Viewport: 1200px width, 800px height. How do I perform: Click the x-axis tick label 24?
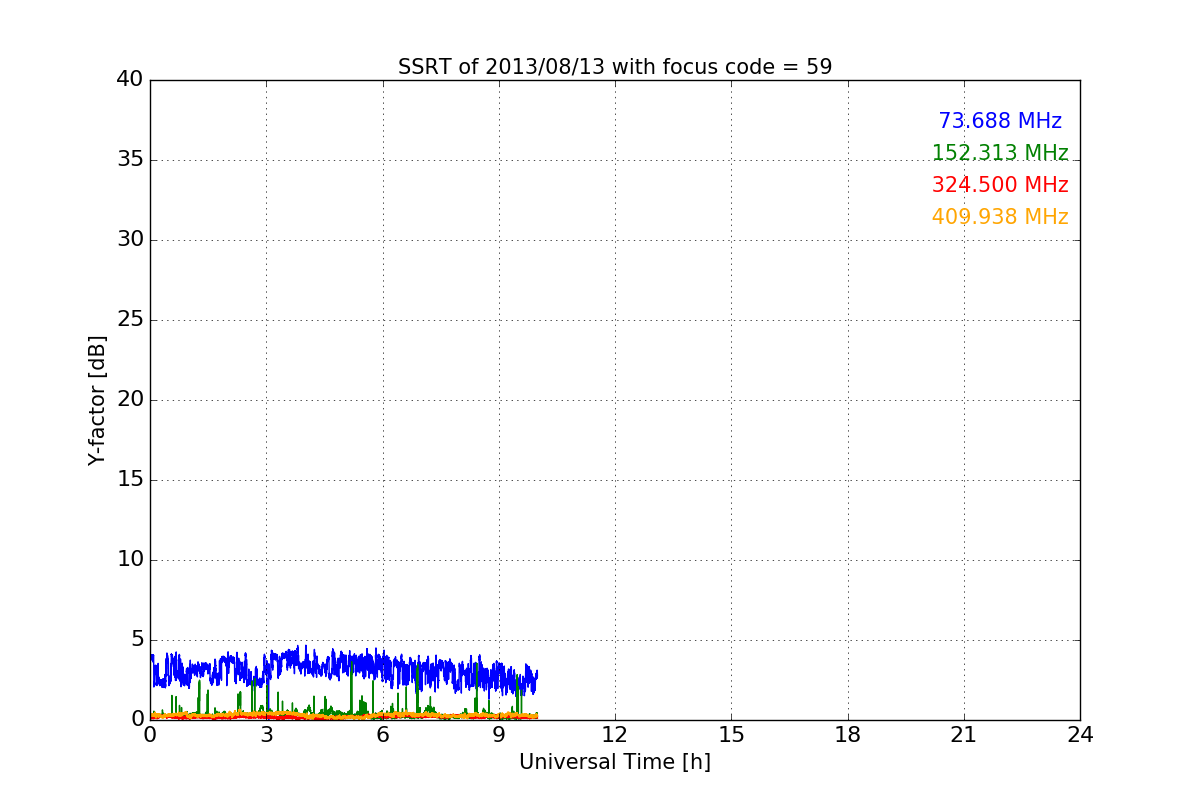[1080, 735]
